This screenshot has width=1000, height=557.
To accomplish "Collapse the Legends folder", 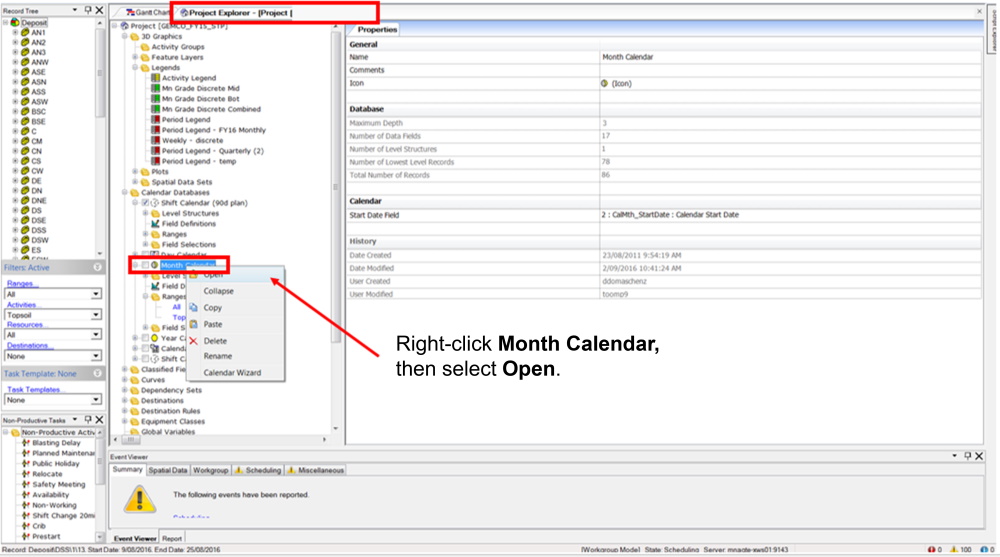I will 135,68.
